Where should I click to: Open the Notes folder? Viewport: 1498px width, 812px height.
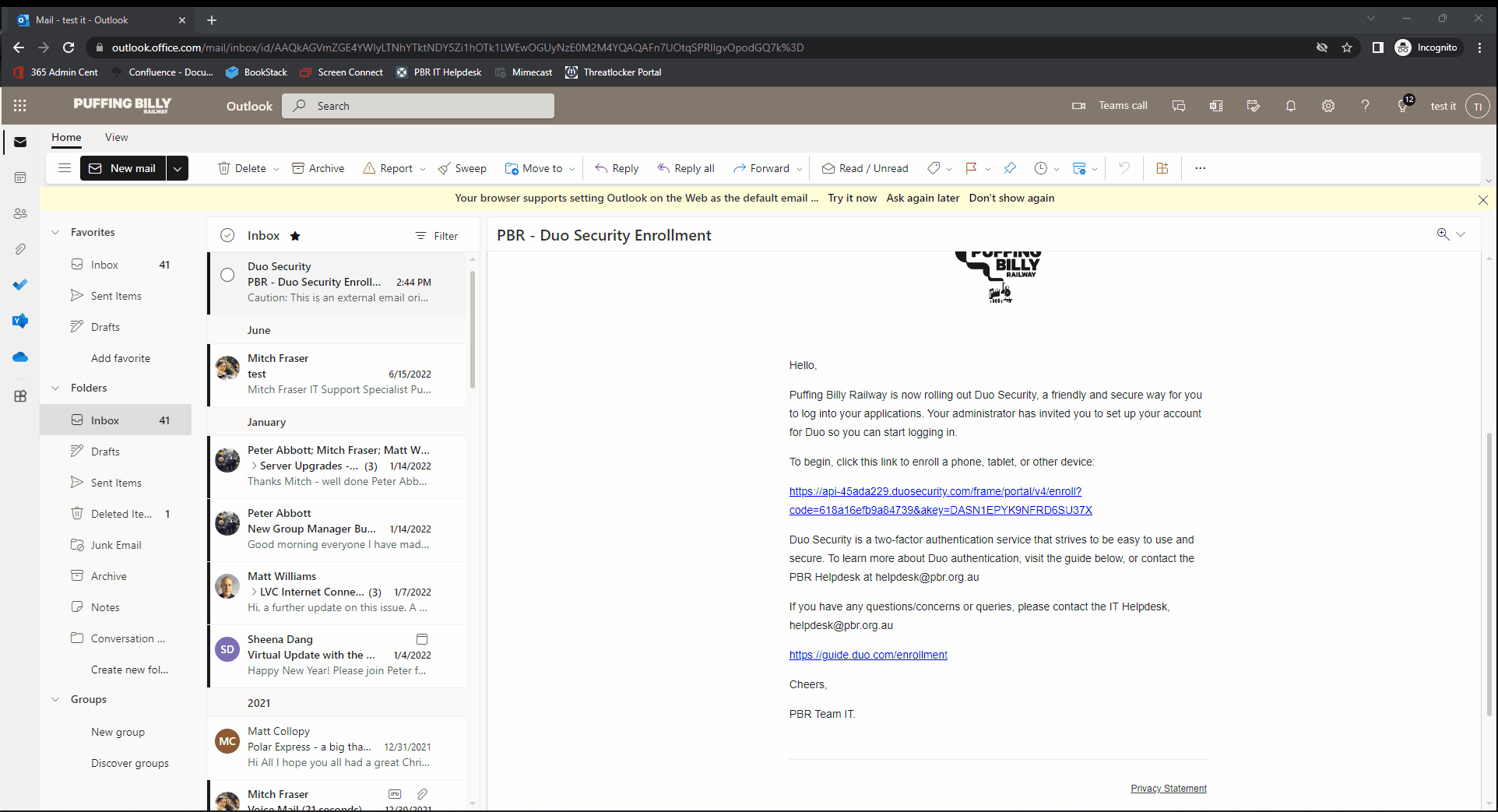pos(115,607)
